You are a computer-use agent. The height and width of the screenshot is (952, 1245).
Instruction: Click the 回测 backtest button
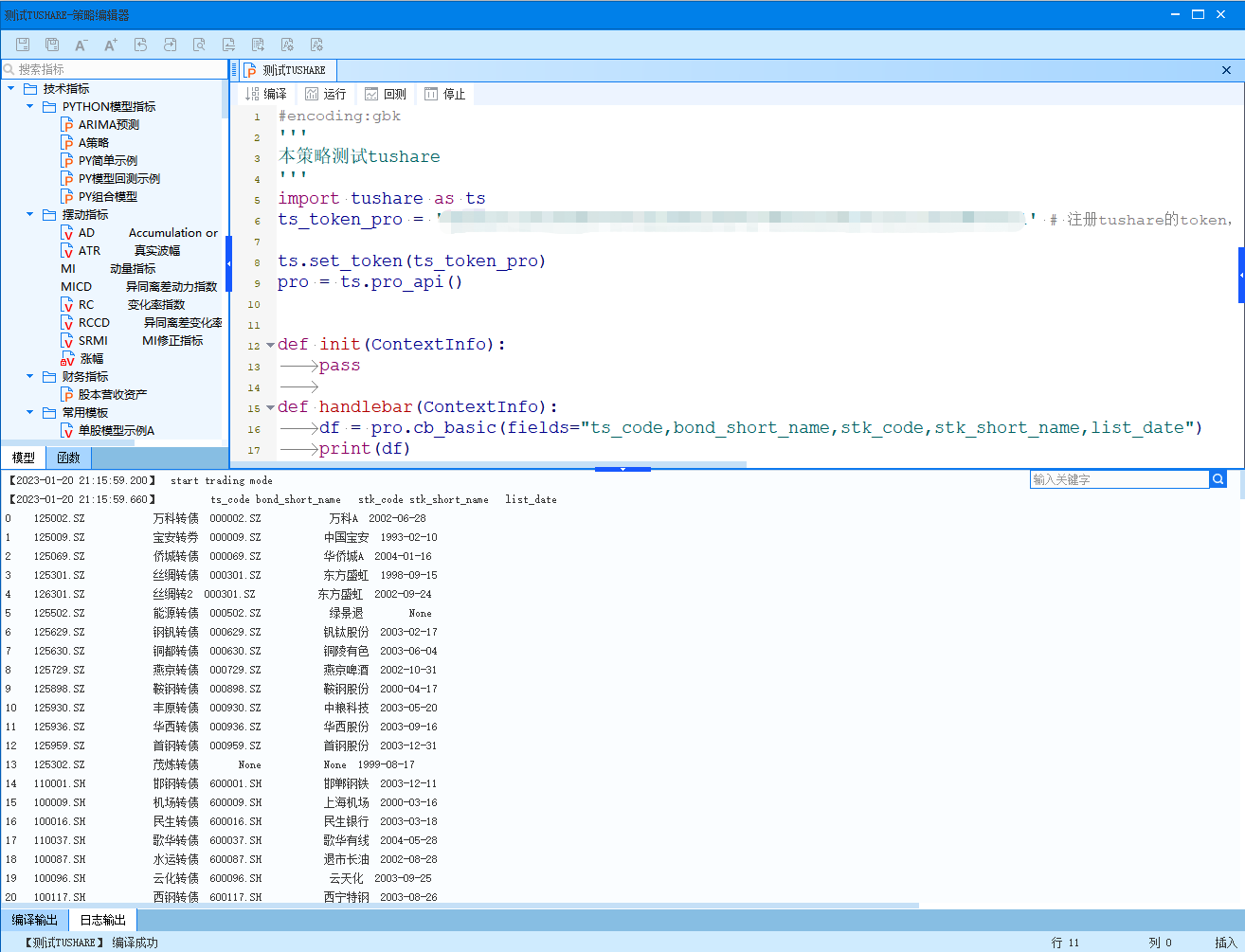[386, 94]
